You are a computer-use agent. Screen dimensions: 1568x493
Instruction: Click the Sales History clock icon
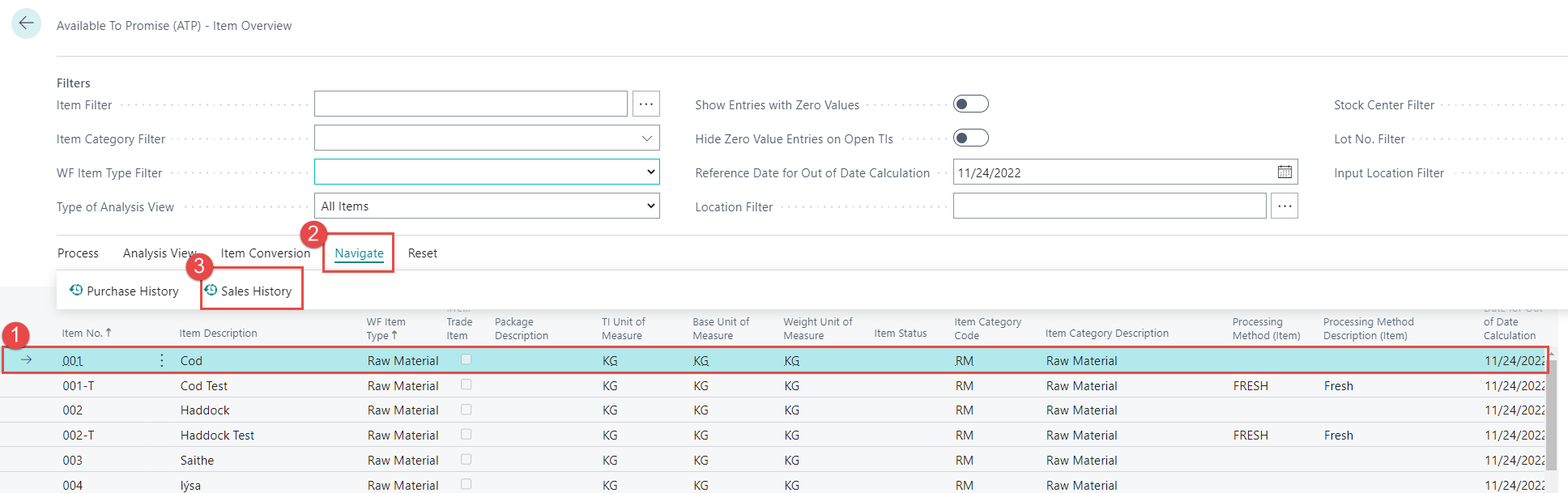coord(211,291)
